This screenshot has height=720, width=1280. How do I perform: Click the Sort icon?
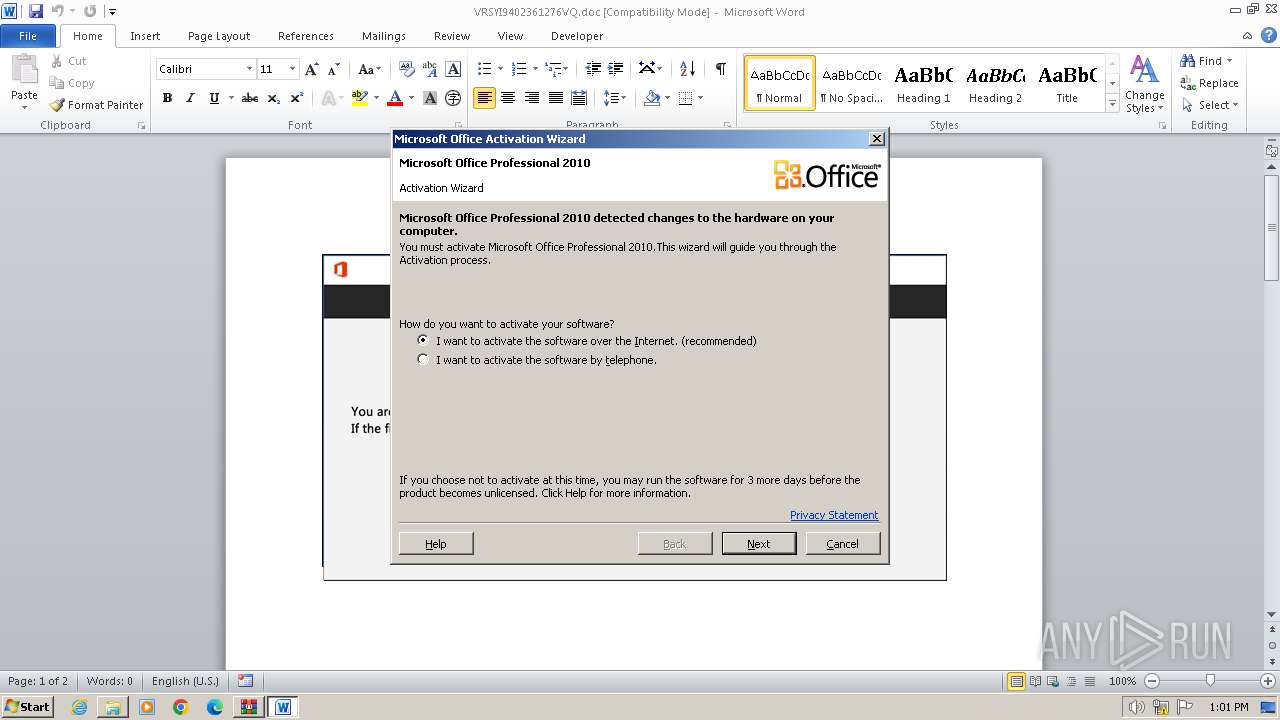point(687,69)
